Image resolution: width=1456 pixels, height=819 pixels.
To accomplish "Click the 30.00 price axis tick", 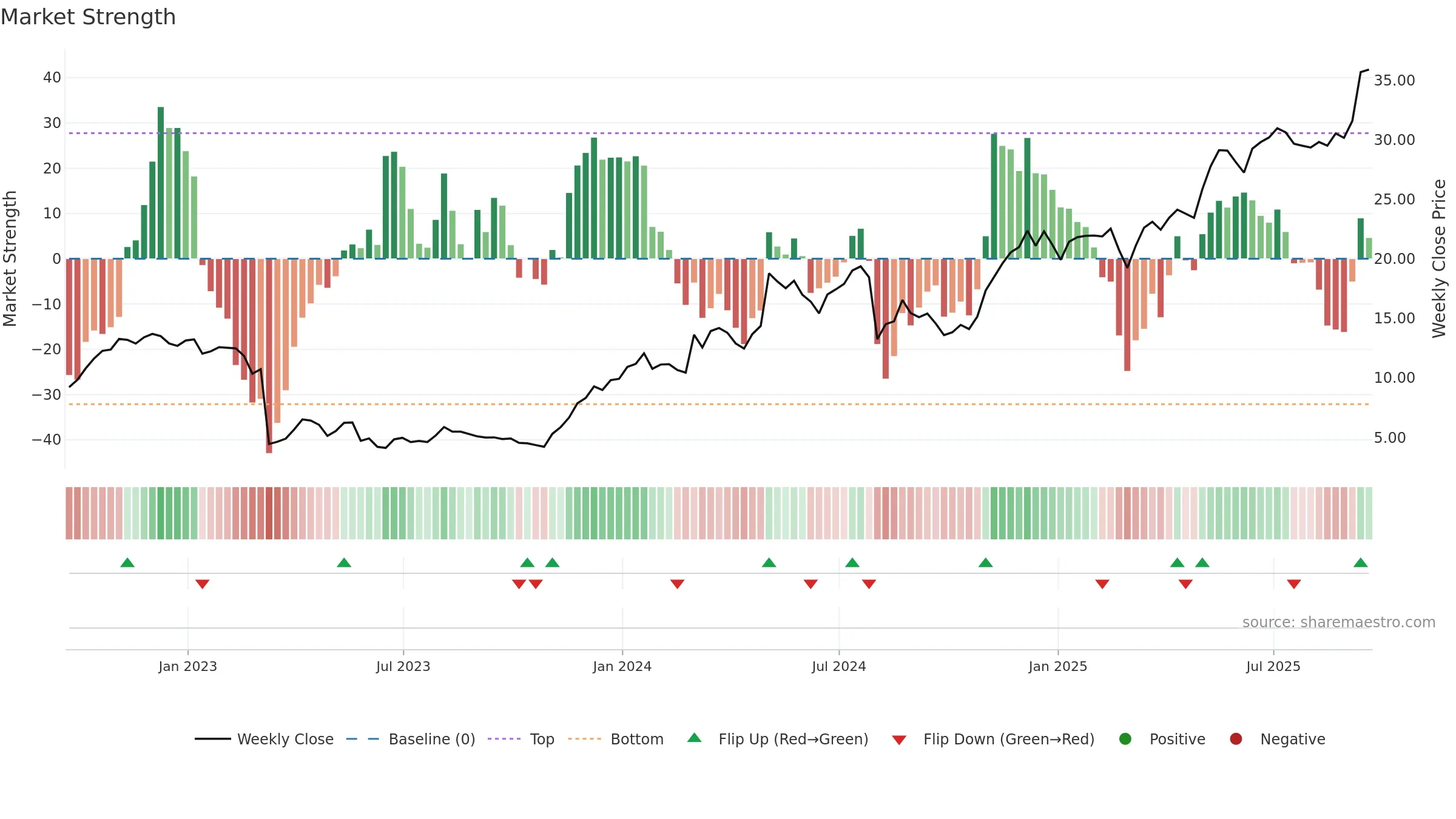I will (1394, 140).
